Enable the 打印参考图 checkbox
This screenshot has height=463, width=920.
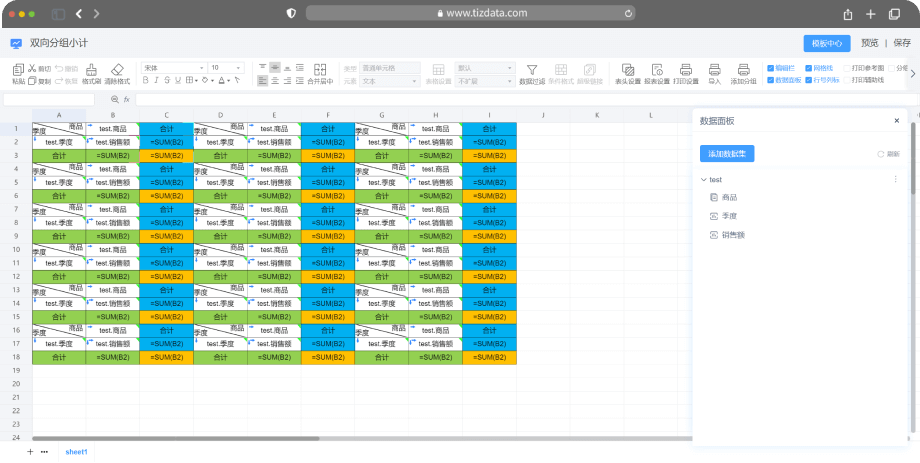(x=846, y=68)
